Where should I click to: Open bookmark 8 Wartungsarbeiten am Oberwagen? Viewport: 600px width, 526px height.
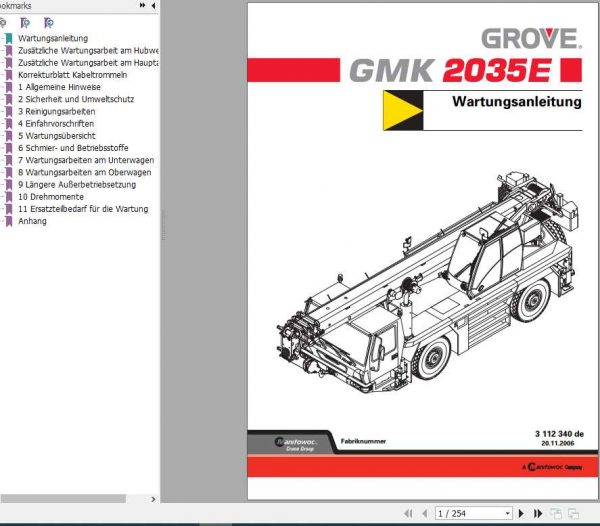tap(85, 173)
